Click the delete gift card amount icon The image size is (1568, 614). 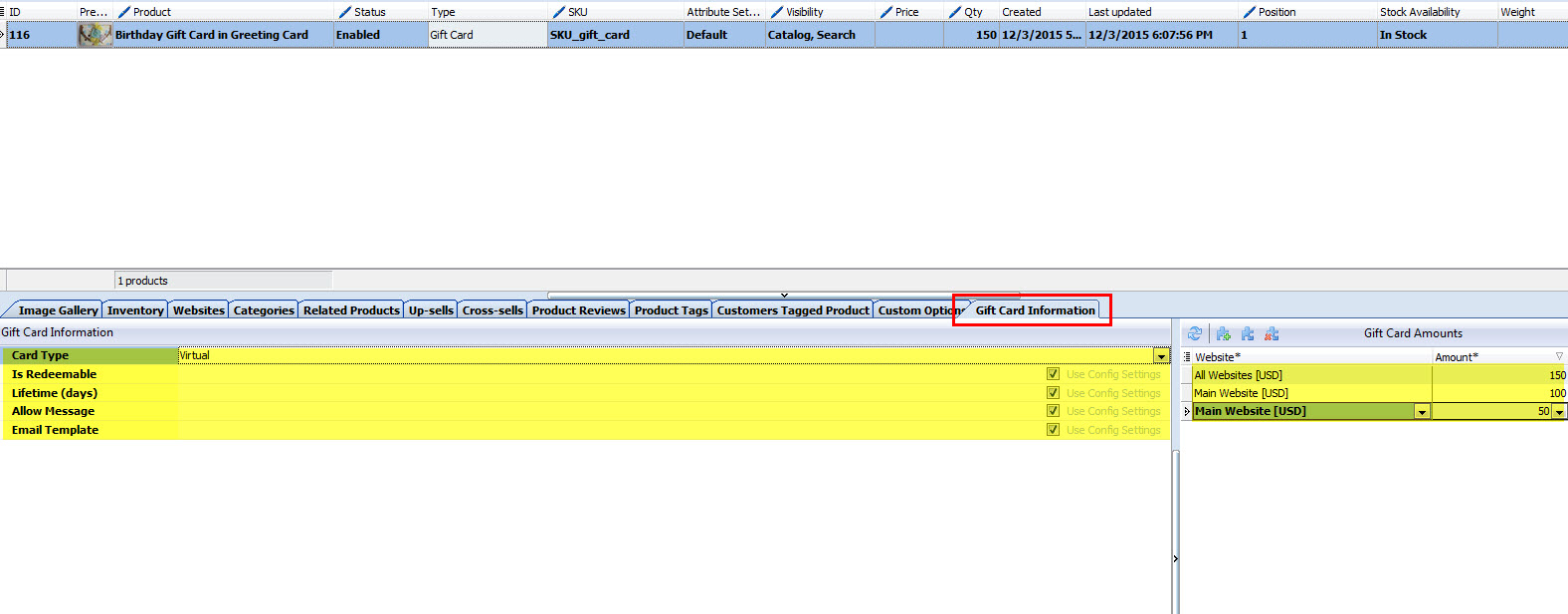coord(1272,334)
